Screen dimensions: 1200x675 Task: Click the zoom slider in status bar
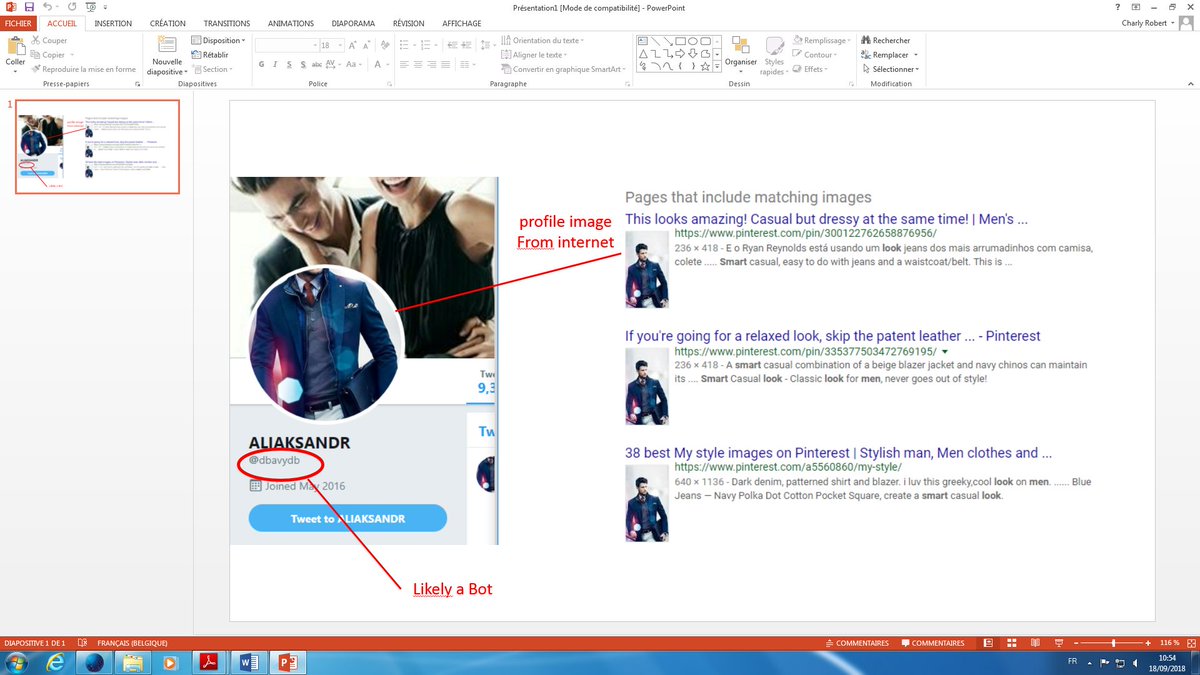1112,643
